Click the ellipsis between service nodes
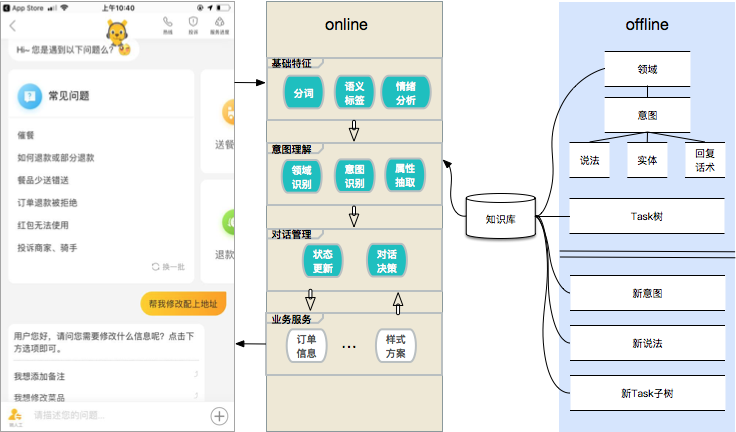The width and height of the screenshot is (736, 432). [349, 347]
